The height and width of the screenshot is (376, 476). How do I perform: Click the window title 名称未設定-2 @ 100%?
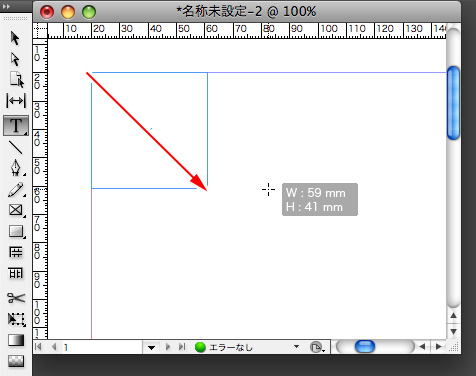pyautogui.click(x=246, y=12)
